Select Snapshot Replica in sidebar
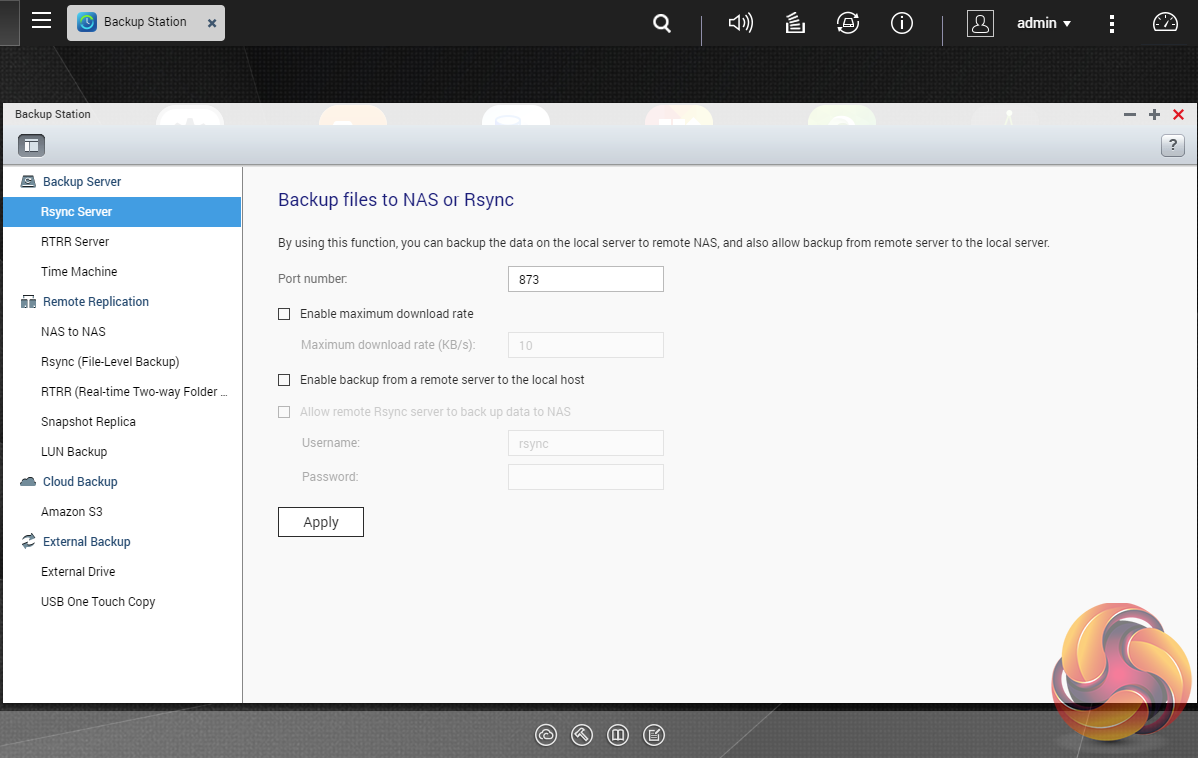This screenshot has height=760, width=1198. (x=88, y=422)
